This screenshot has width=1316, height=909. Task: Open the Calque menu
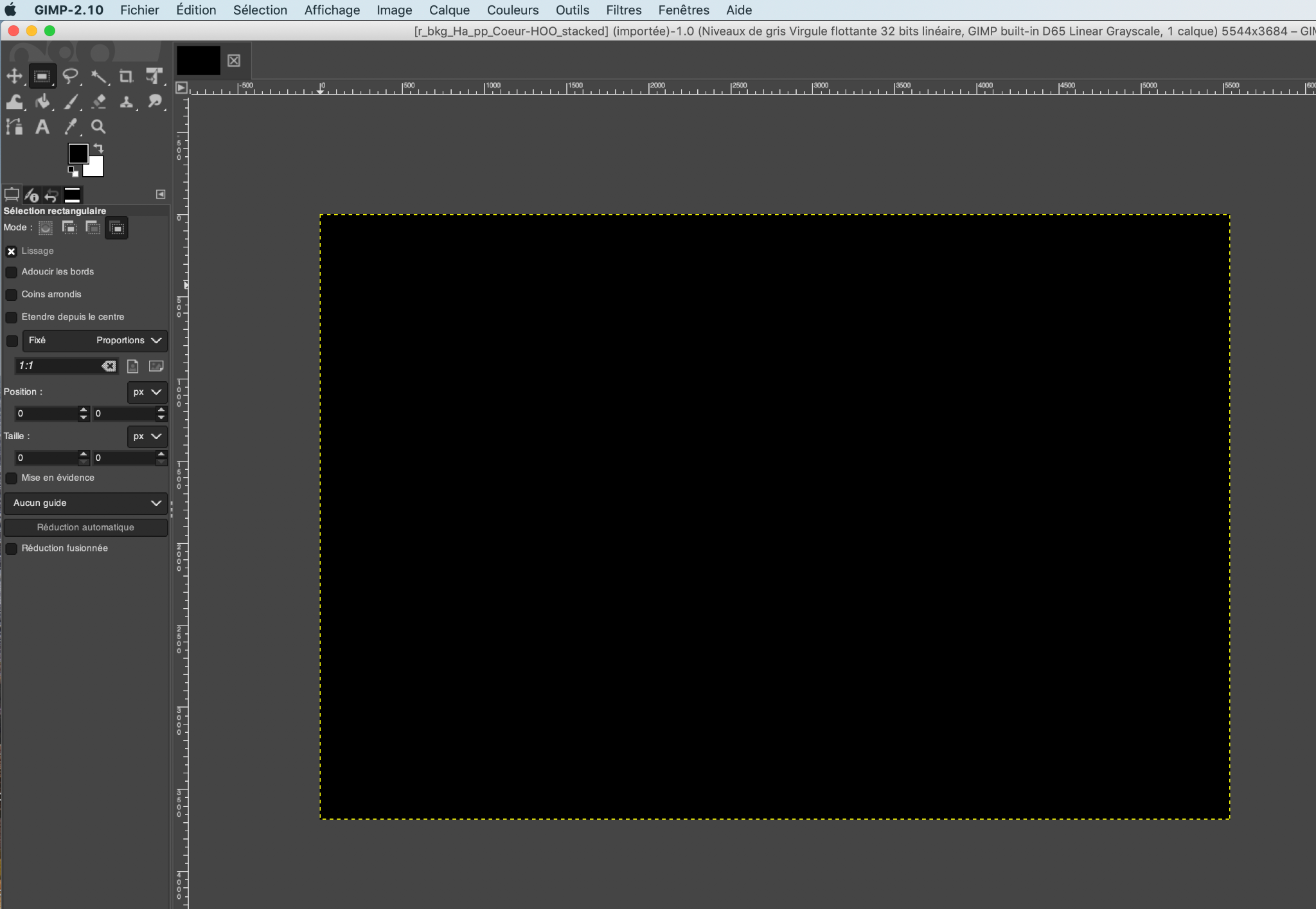(449, 10)
